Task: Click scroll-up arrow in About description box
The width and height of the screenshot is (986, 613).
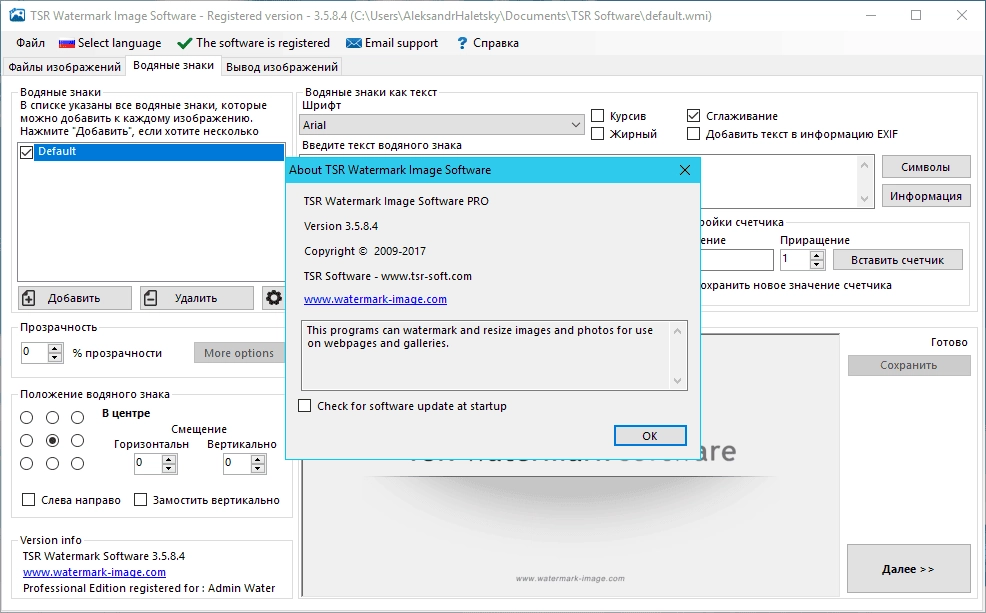Action: (x=677, y=331)
